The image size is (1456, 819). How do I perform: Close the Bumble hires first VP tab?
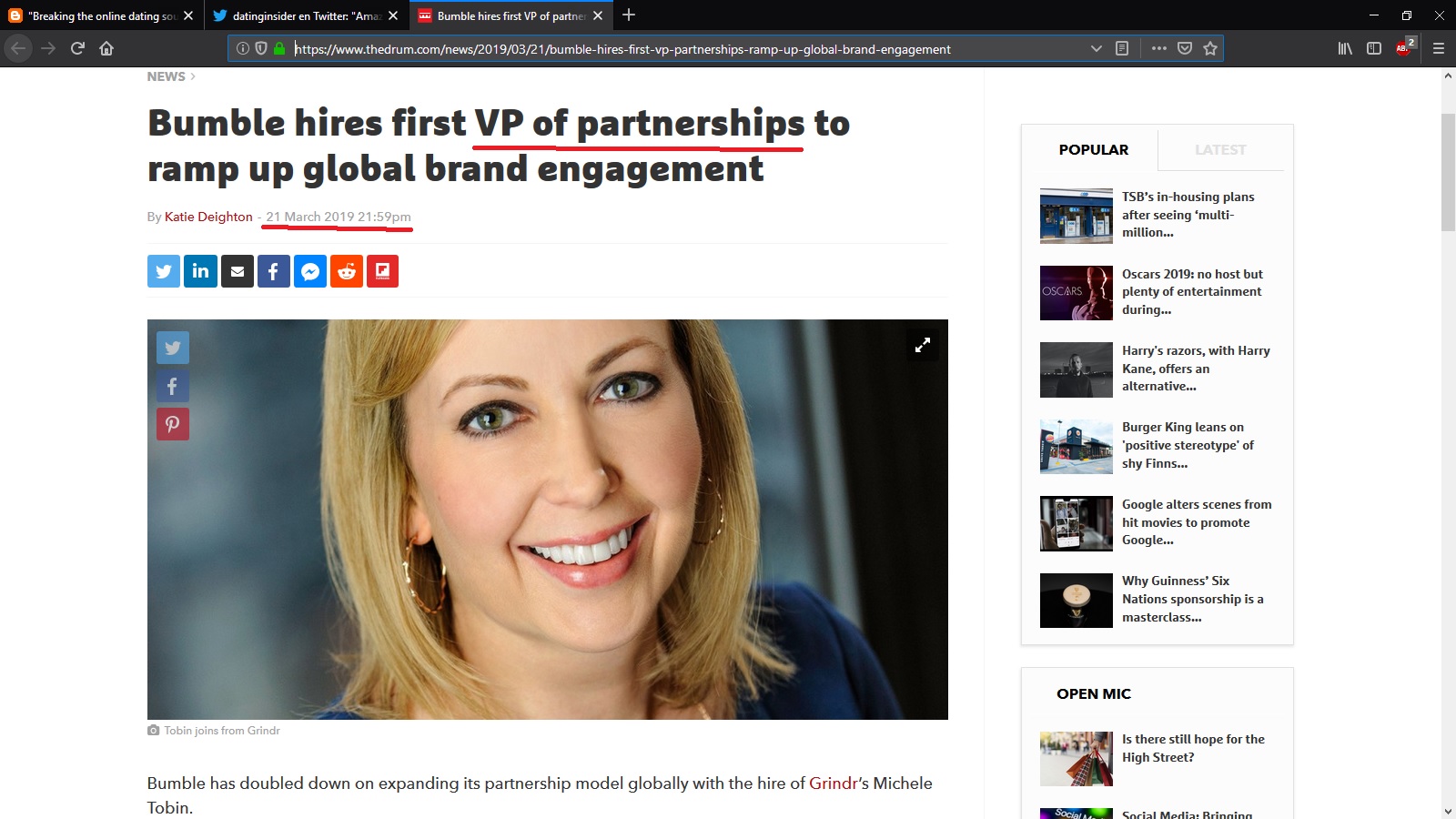[x=598, y=15]
